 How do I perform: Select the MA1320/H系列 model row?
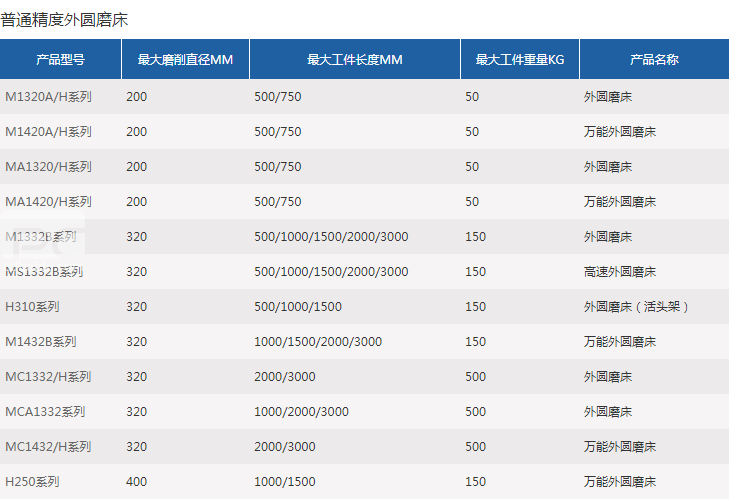(x=48, y=167)
